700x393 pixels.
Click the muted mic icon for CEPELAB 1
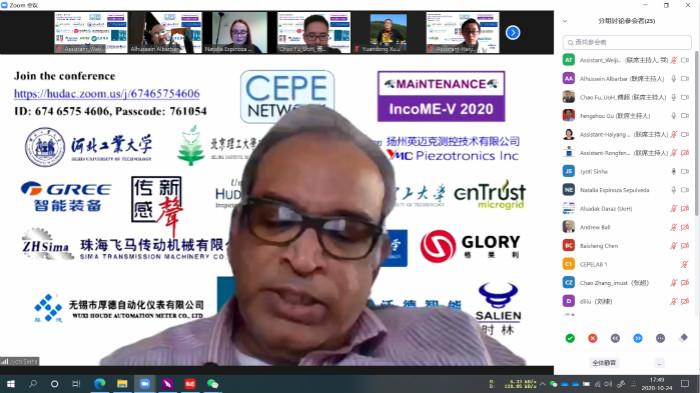point(685,264)
